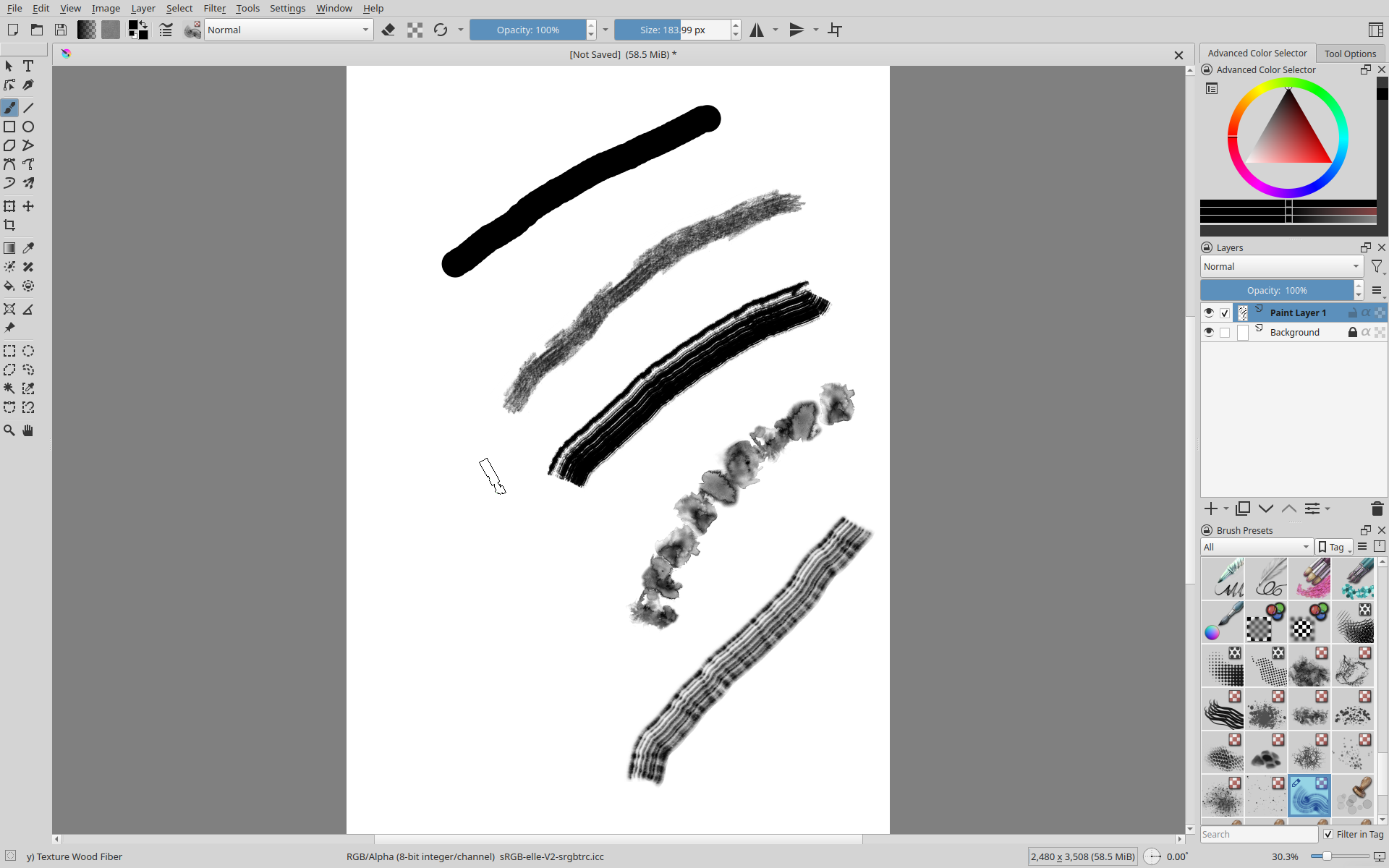Select the Gradient tool

point(9,248)
